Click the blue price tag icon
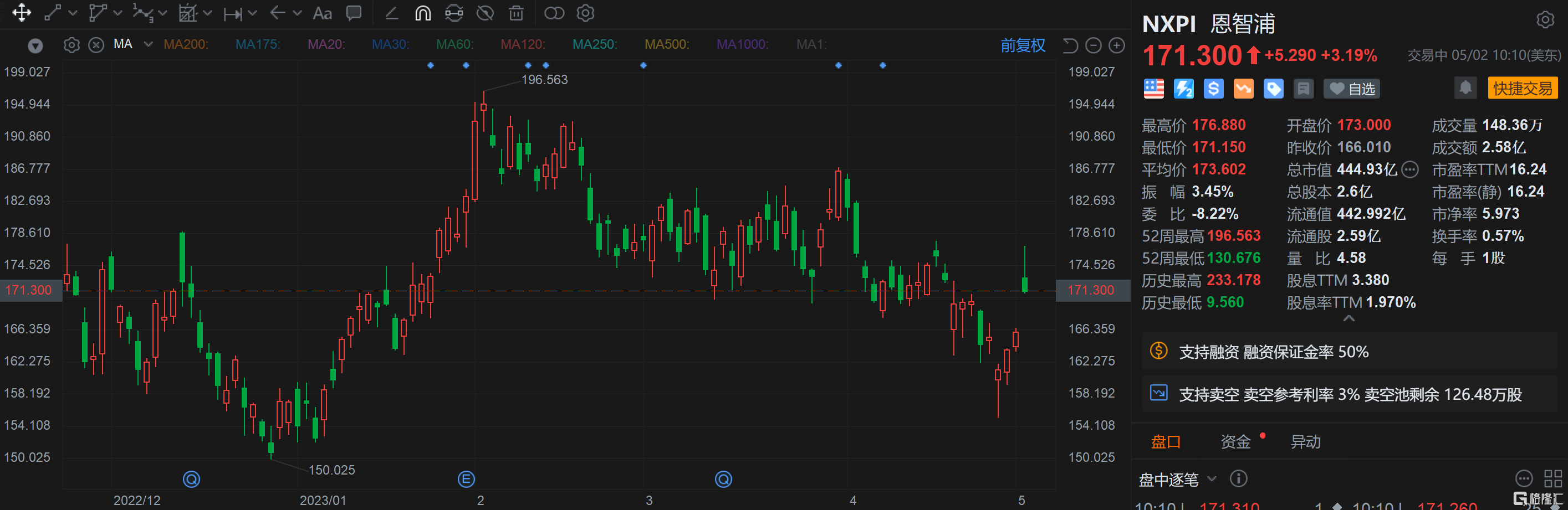 coord(1273,89)
